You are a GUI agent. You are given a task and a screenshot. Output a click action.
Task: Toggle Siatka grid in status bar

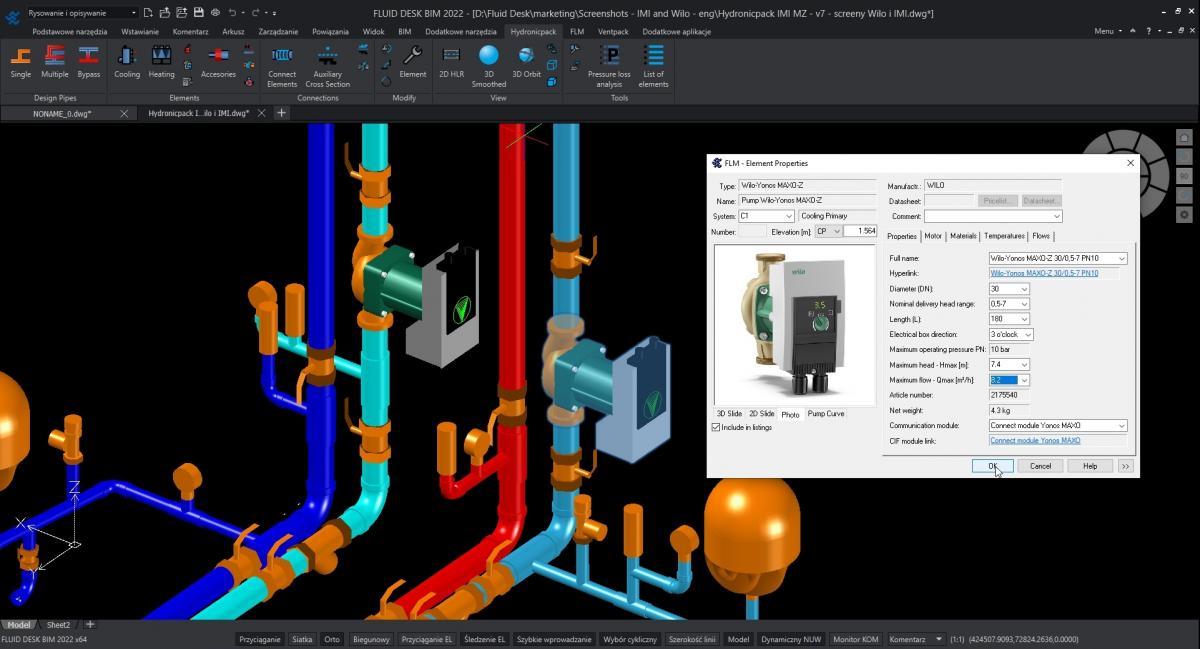(x=302, y=639)
